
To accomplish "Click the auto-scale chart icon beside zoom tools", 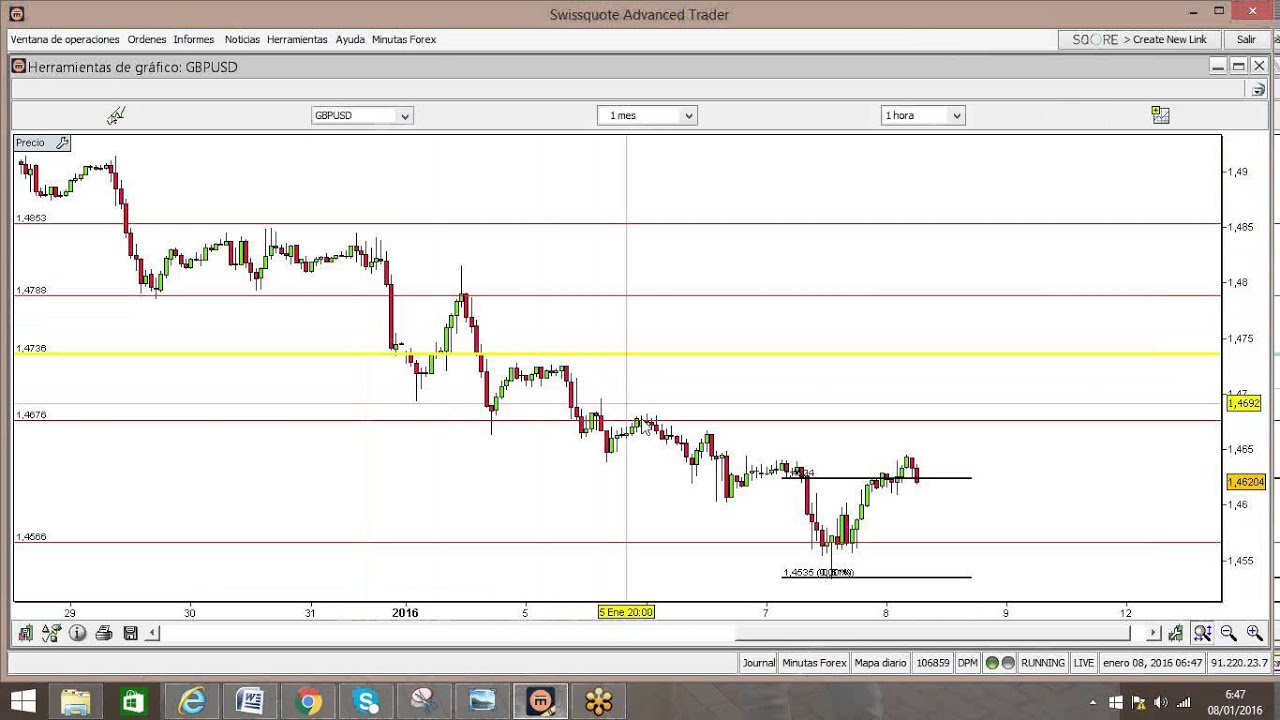I will pyautogui.click(x=1176, y=633).
